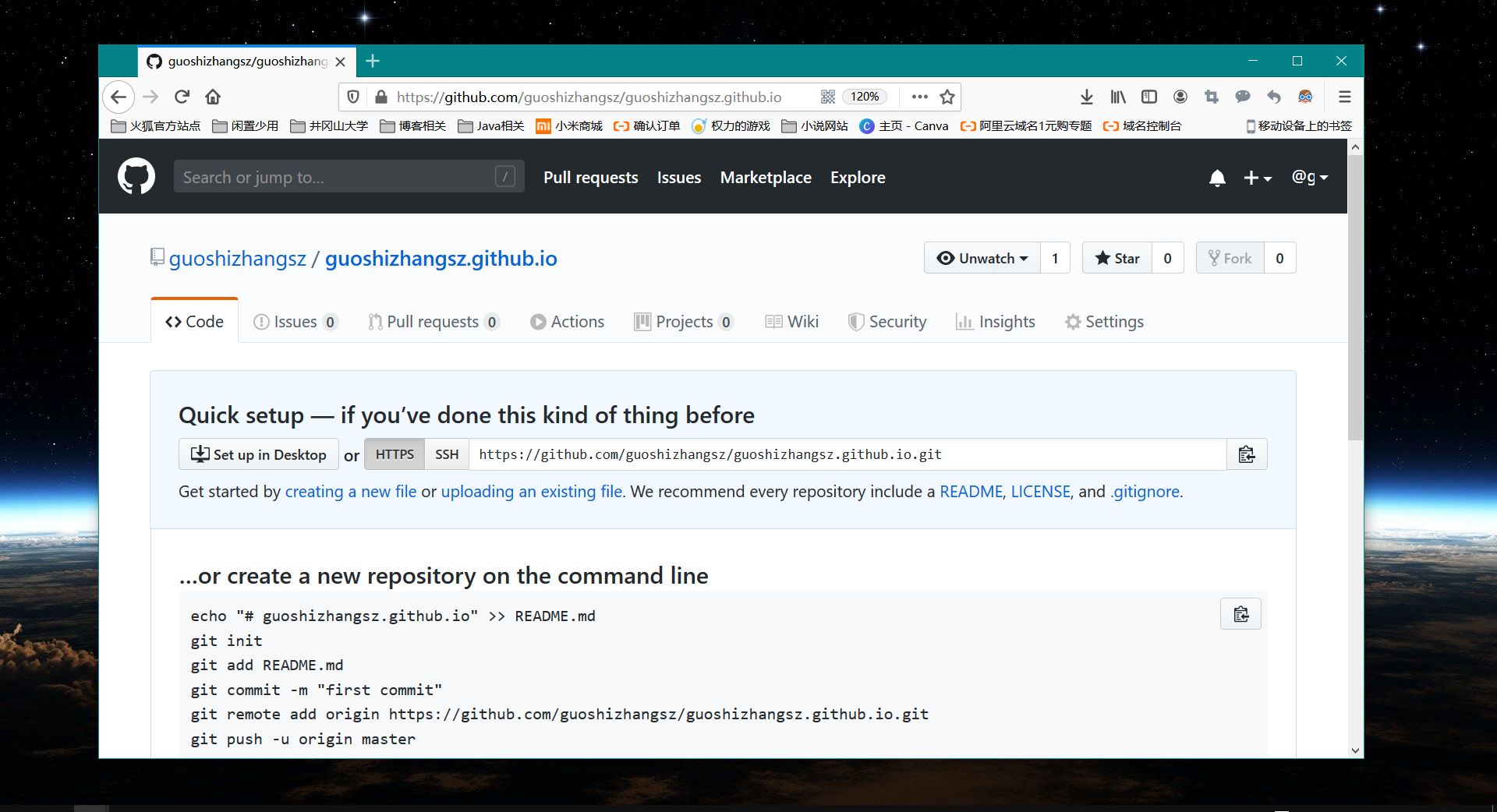Bookmark this page with the star icon
Screen dimensions: 1497x812
click(947, 97)
